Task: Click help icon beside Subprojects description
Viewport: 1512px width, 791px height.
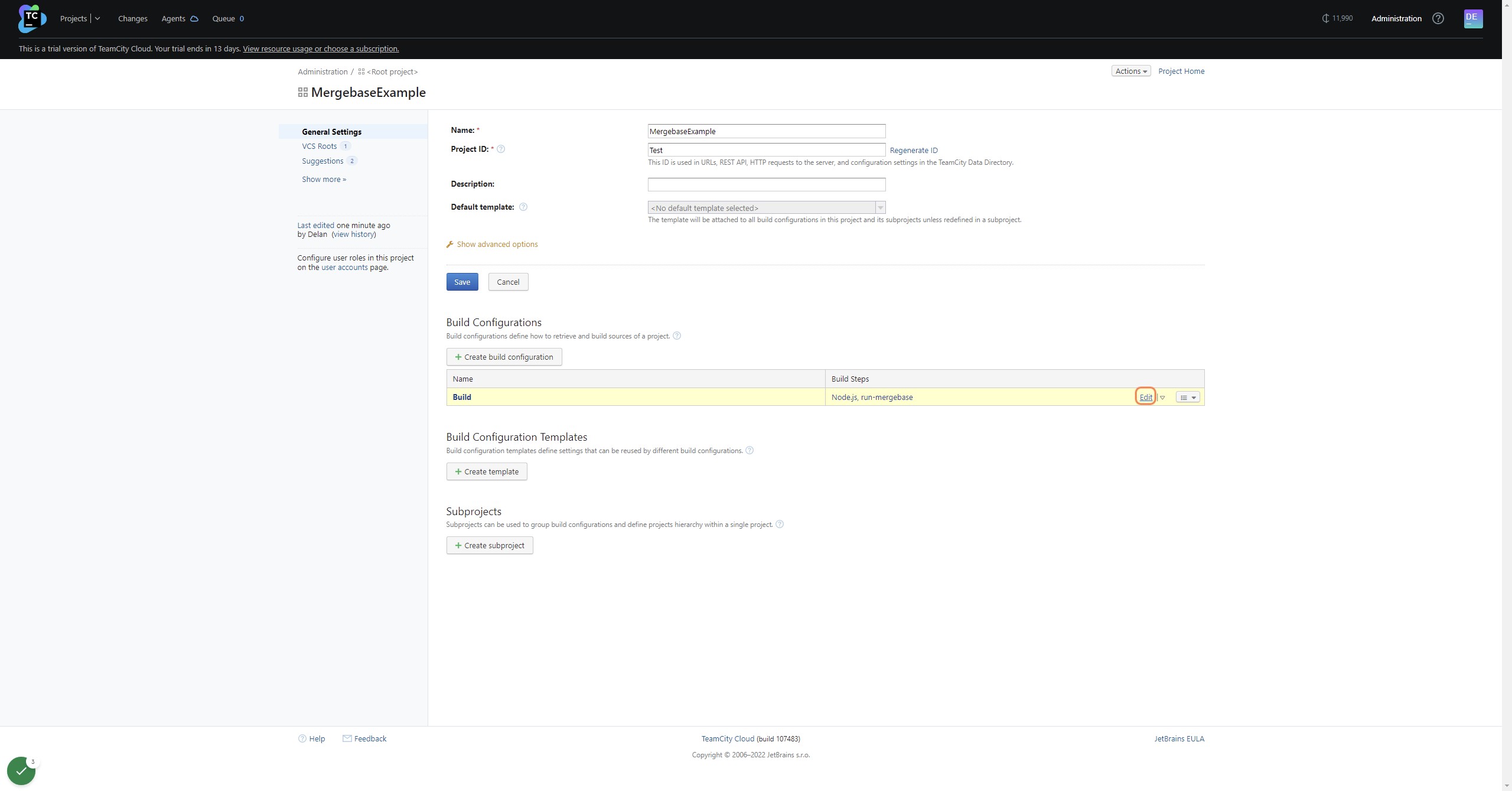Action: pos(780,524)
